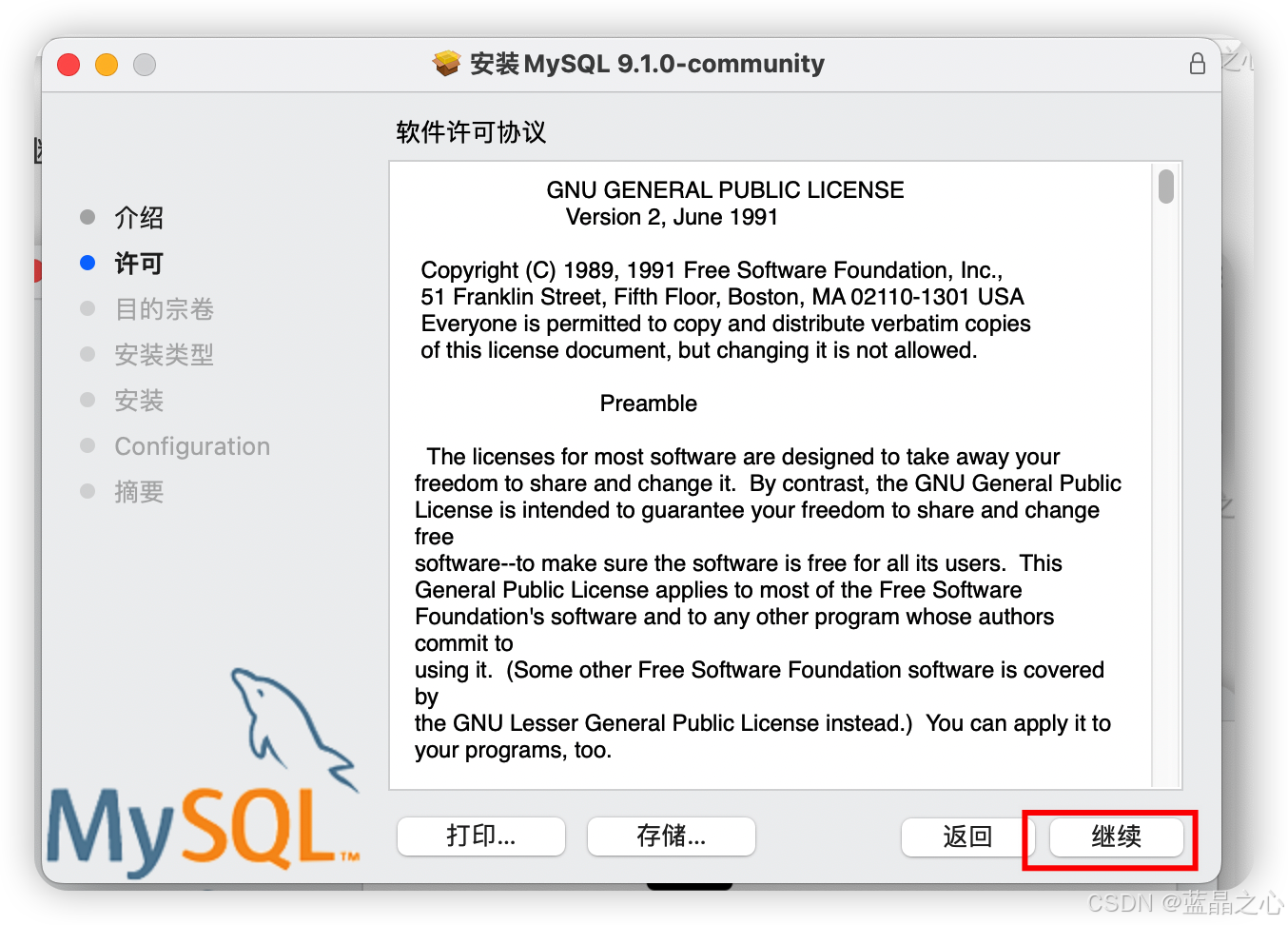The height and width of the screenshot is (925, 1288).
Task: Select the 介绍 step in sidebar
Action: [x=139, y=218]
